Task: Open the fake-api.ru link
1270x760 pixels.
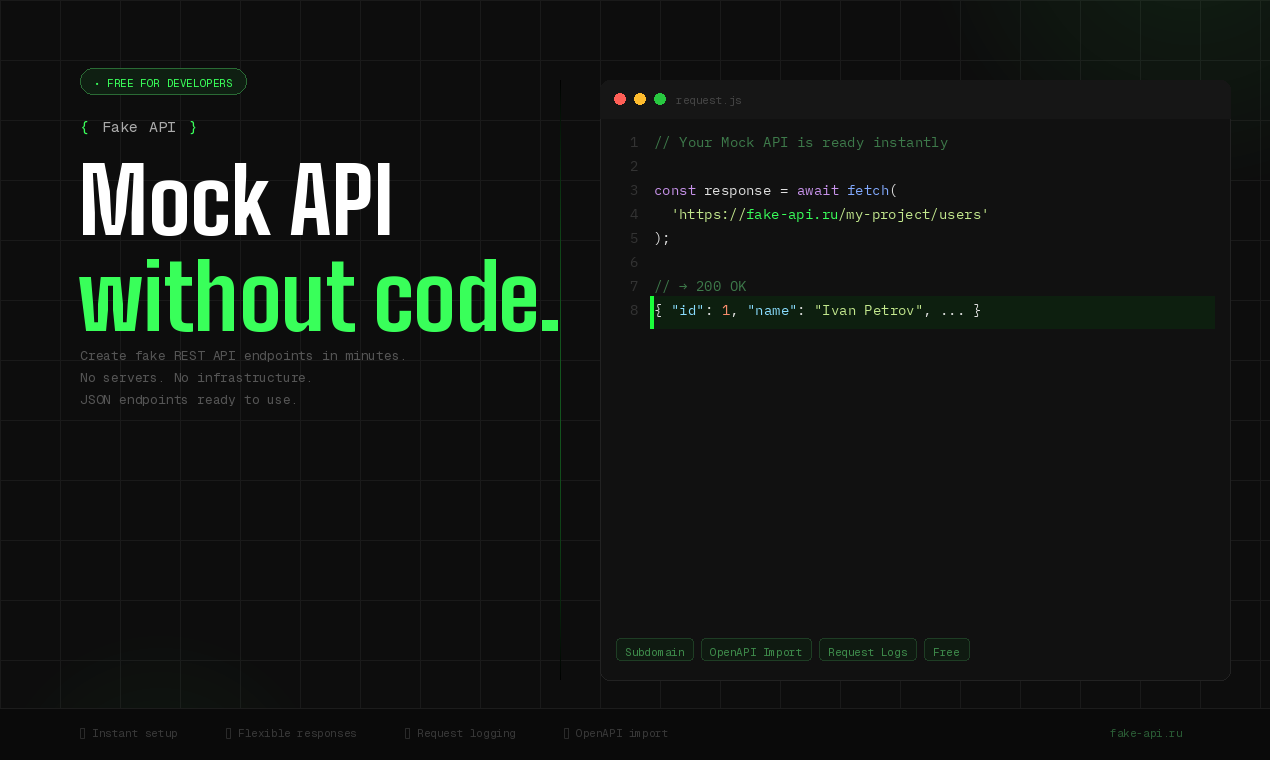Action: click(1146, 732)
